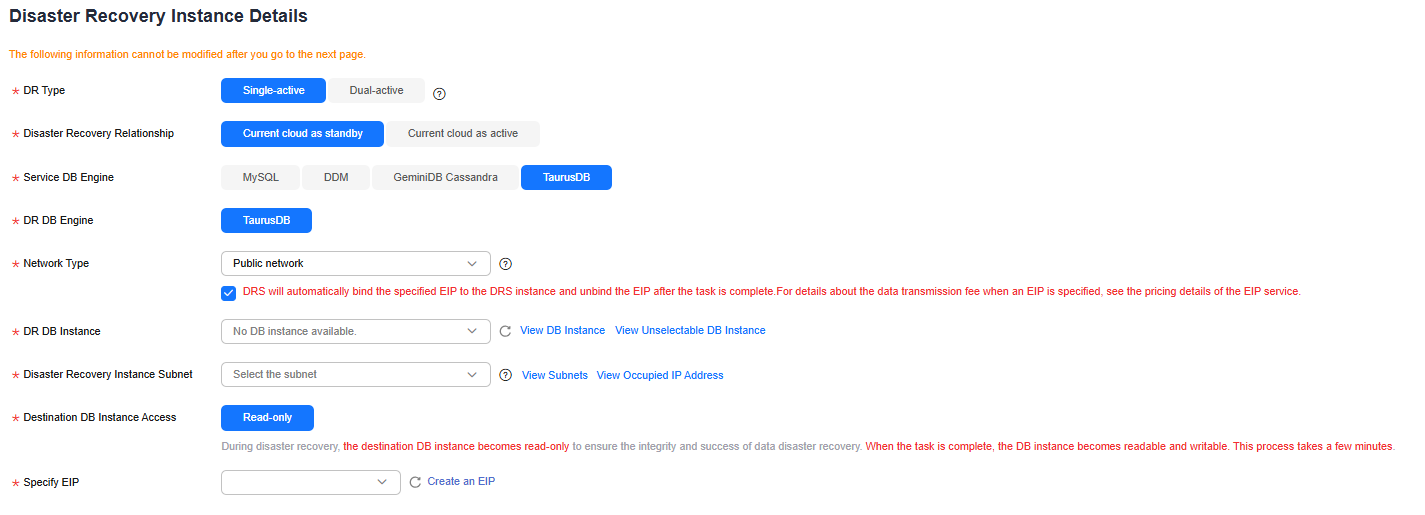
Task: Select GeminiDB Cassandra engine
Action: (x=446, y=178)
